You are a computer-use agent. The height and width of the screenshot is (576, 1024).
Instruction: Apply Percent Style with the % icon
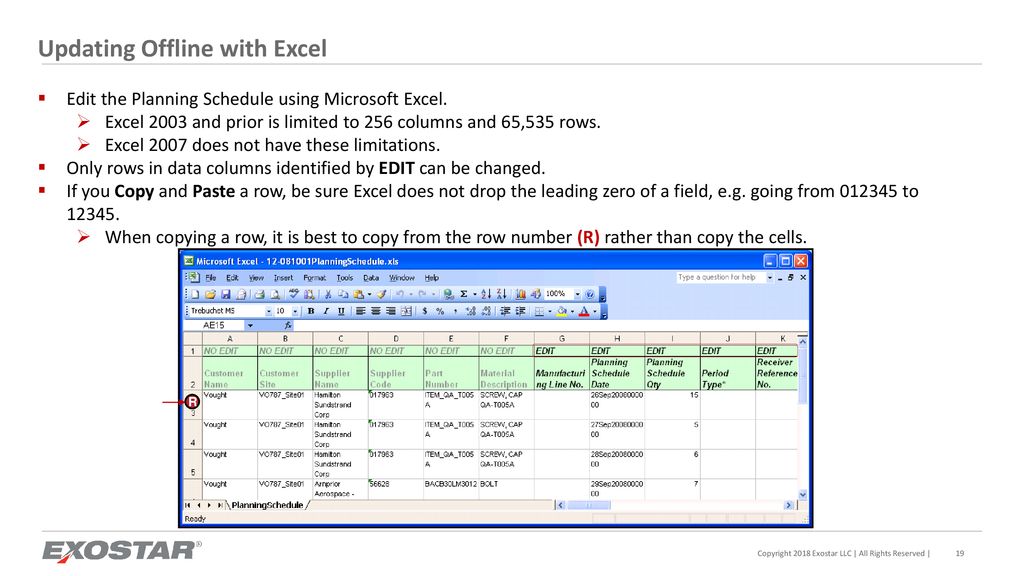click(x=440, y=311)
